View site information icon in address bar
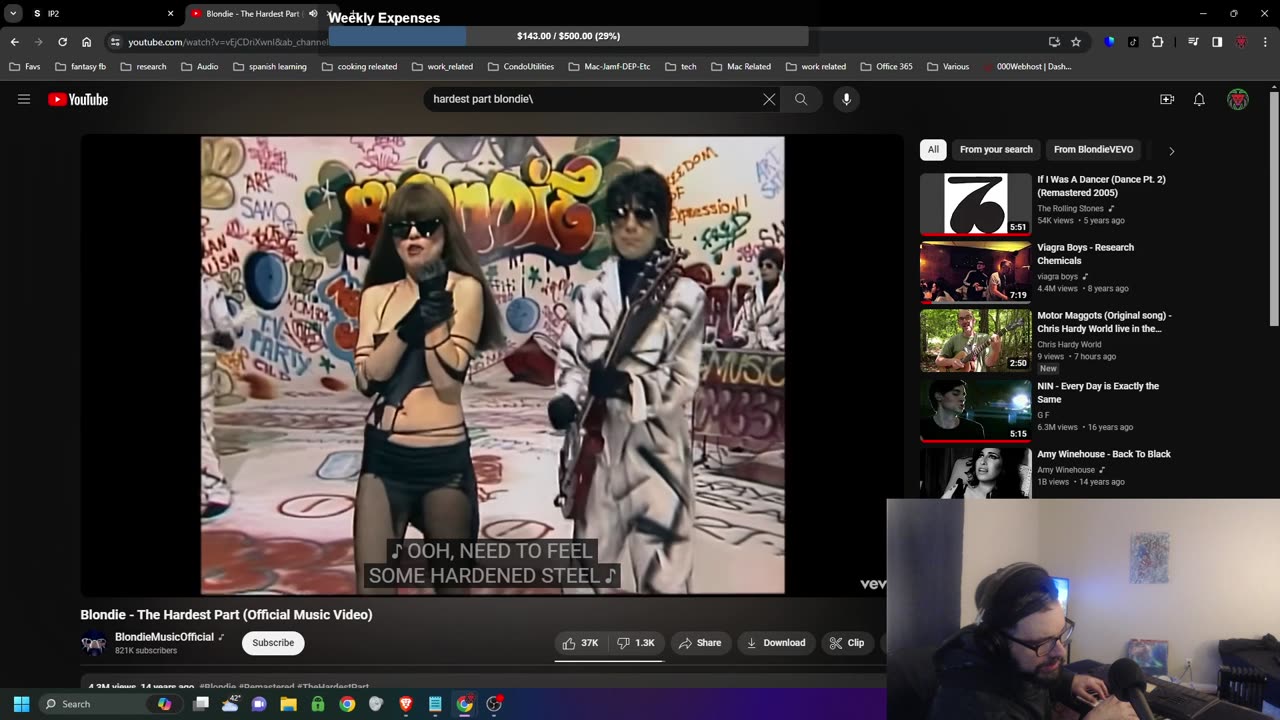 116,42
